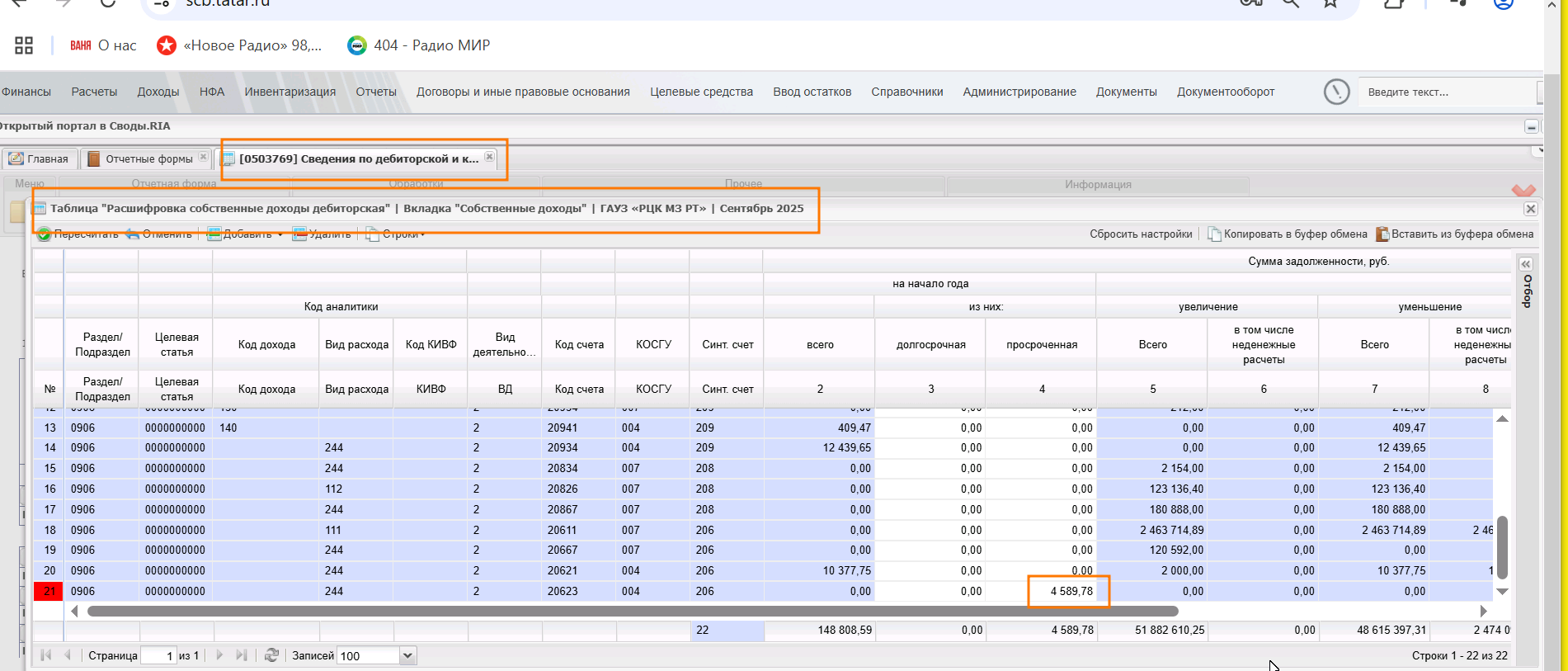Switch to the Главная tab
The width and height of the screenshot is (1568, 671).
(x=40, y=158)
